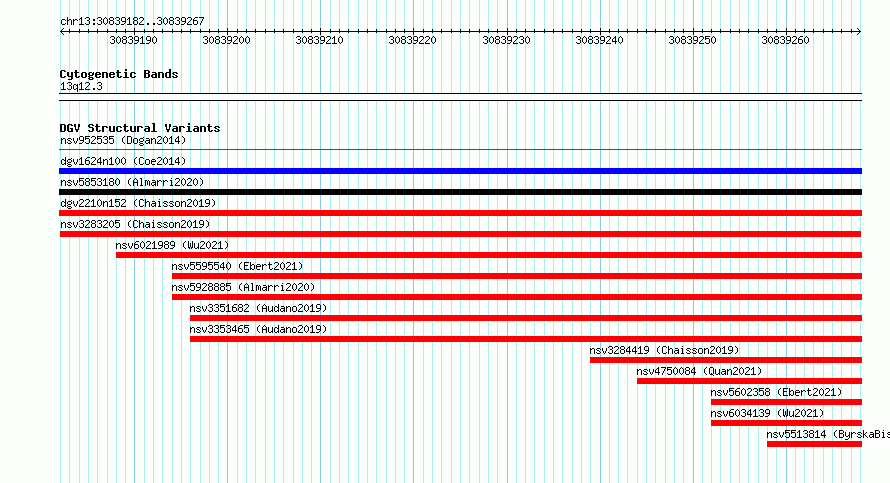Click the chr13:30839182..30839267 coordinate label

[x=132, y=21]
